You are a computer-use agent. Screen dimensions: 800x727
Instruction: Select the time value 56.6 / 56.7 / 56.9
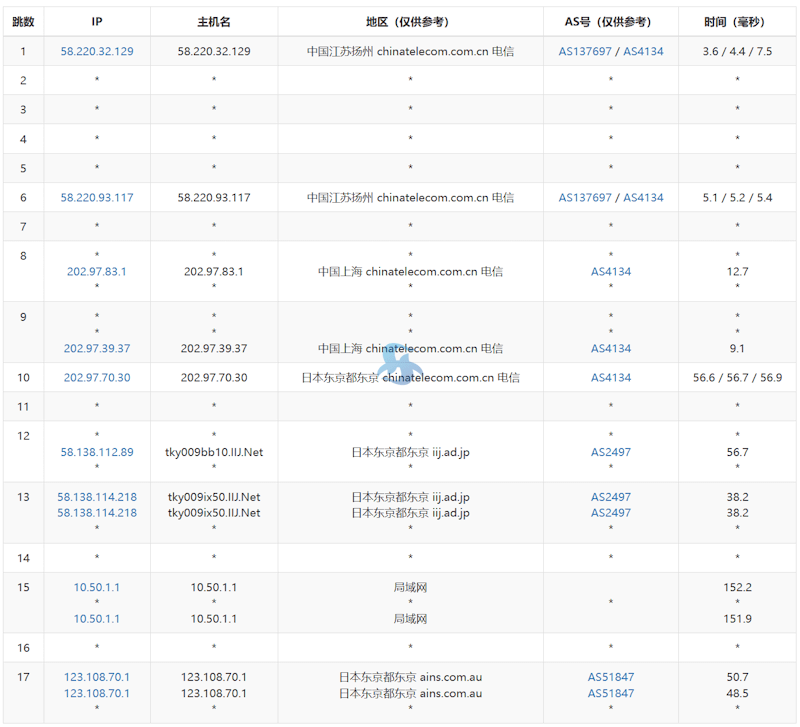[737, 378]
